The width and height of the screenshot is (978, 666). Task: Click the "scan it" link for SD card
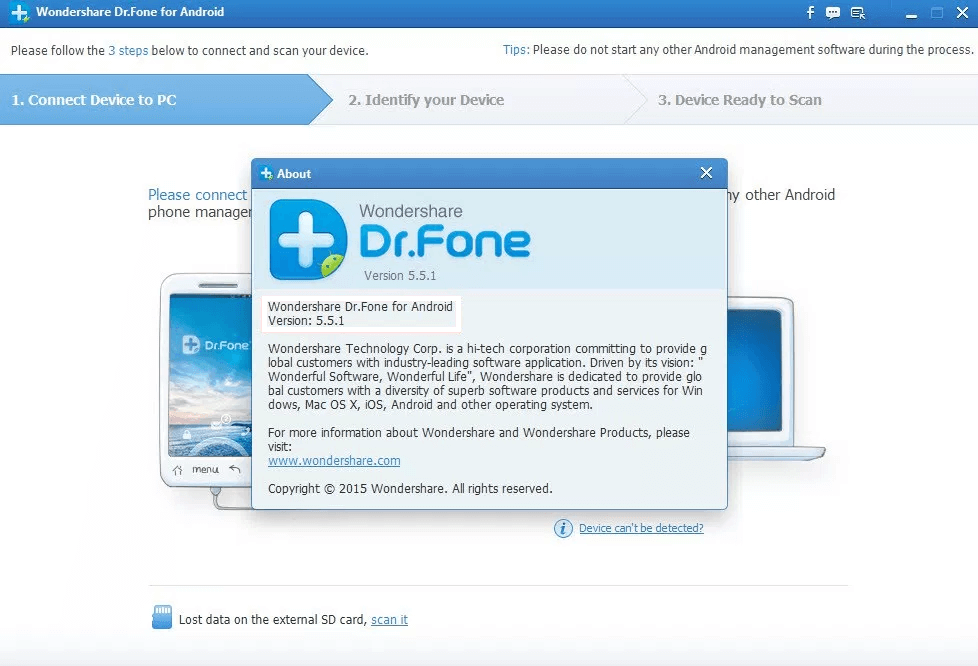389,620
